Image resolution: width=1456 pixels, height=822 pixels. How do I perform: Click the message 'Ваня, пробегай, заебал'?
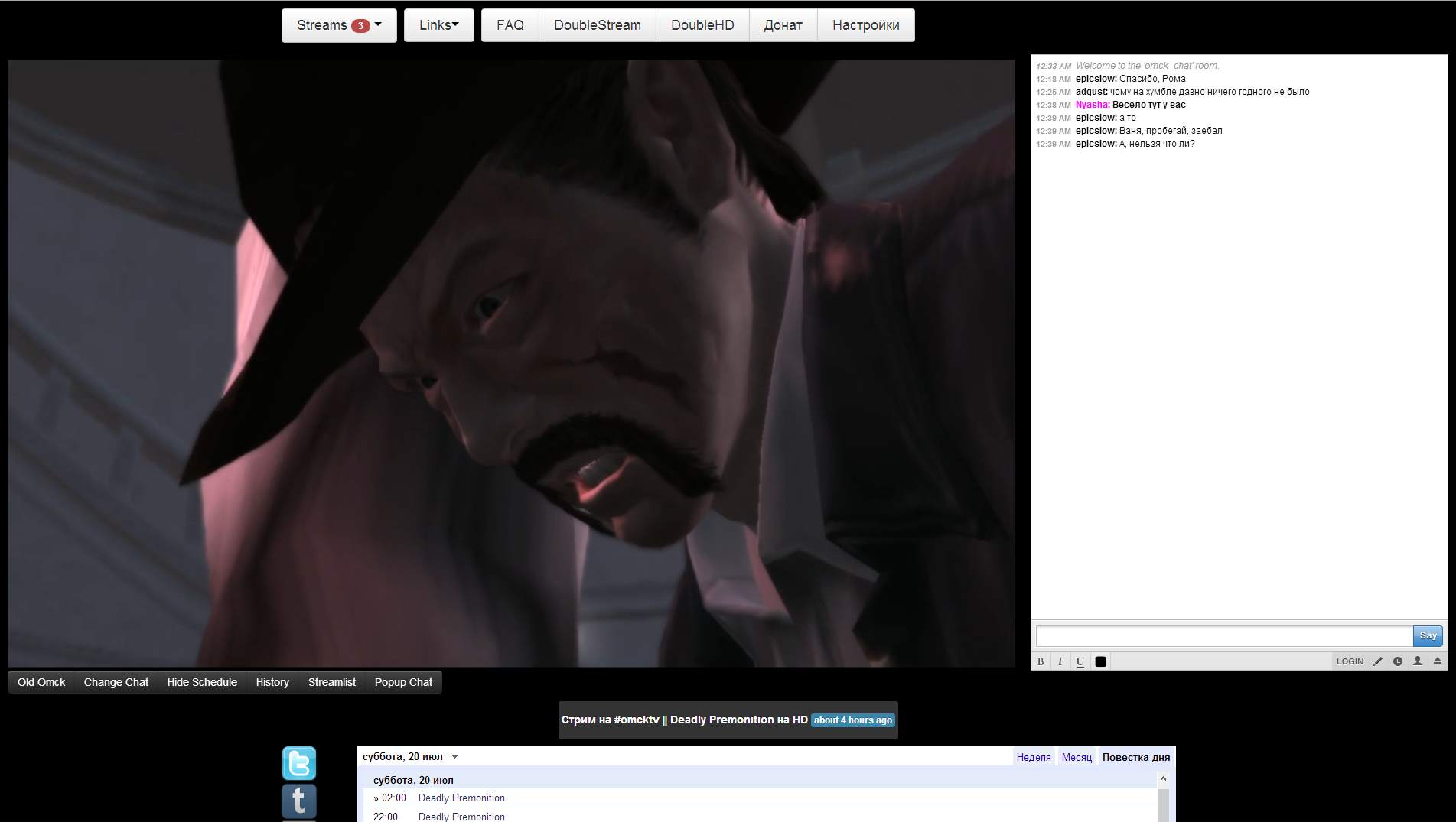click(1171, 131)
